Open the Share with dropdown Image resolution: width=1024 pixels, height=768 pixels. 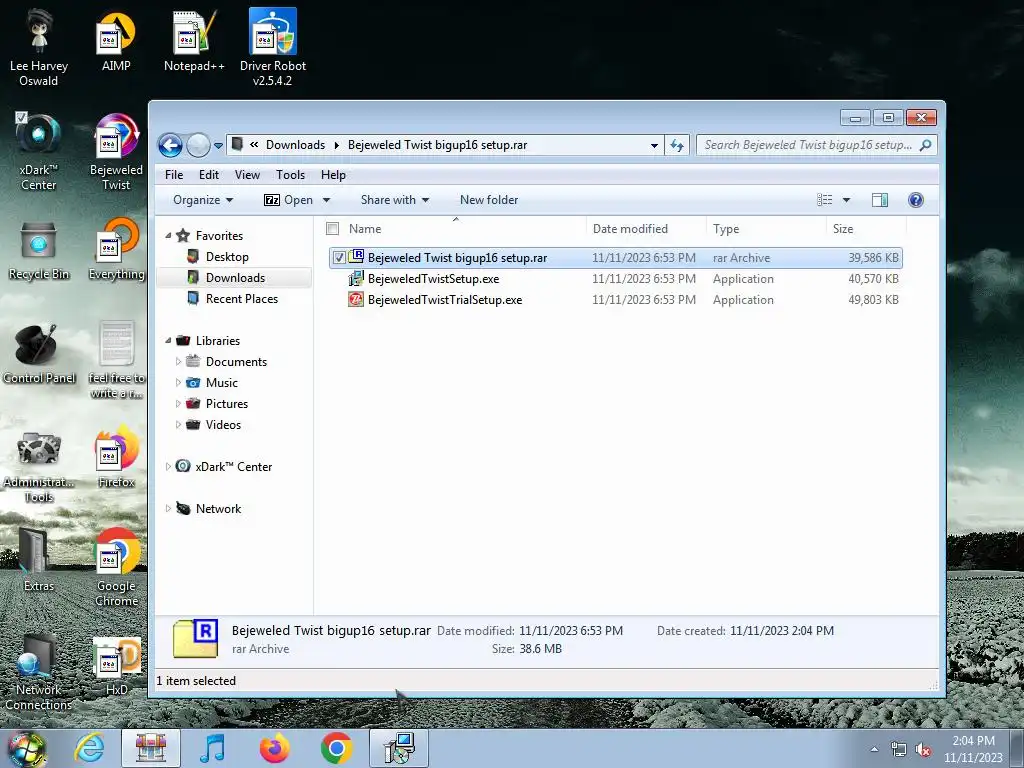click(394, 200)
